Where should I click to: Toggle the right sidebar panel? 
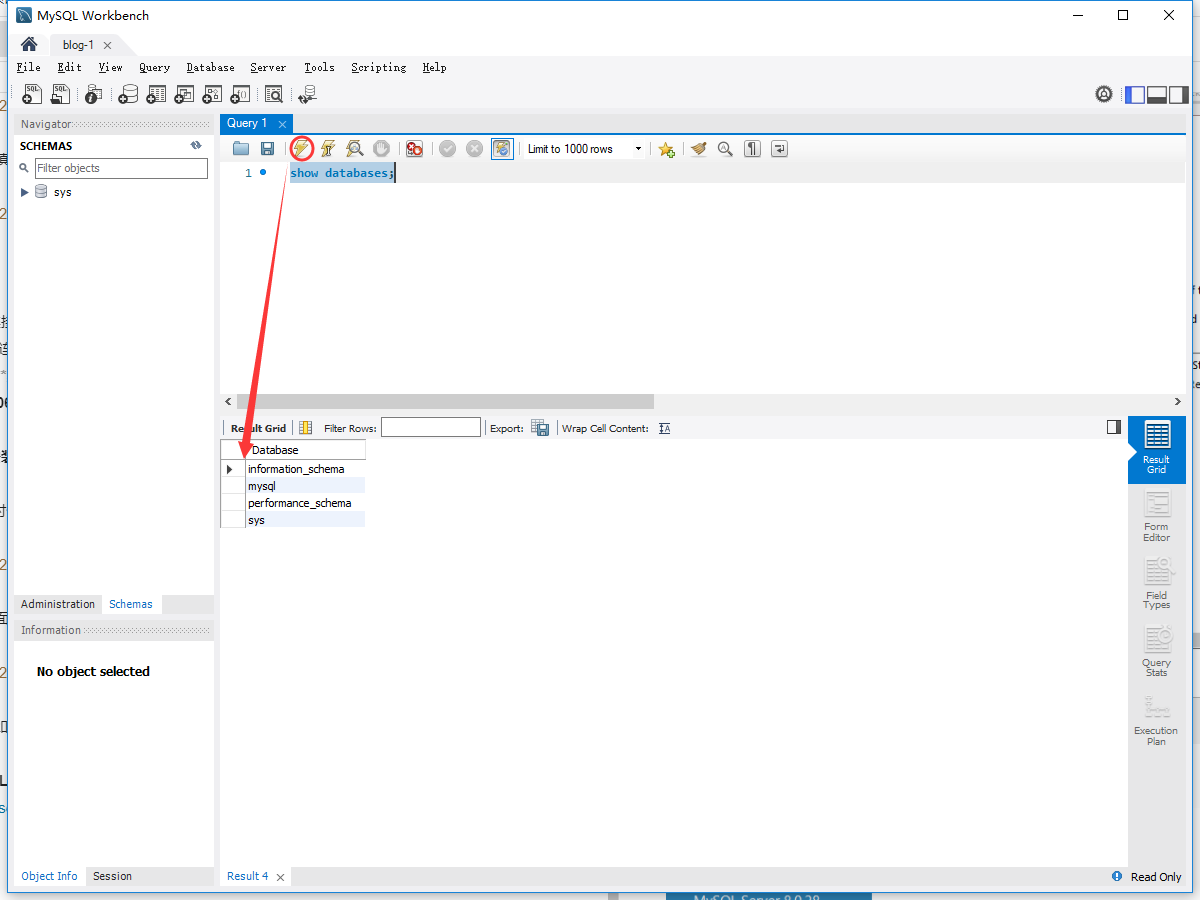coord(1179,94)
